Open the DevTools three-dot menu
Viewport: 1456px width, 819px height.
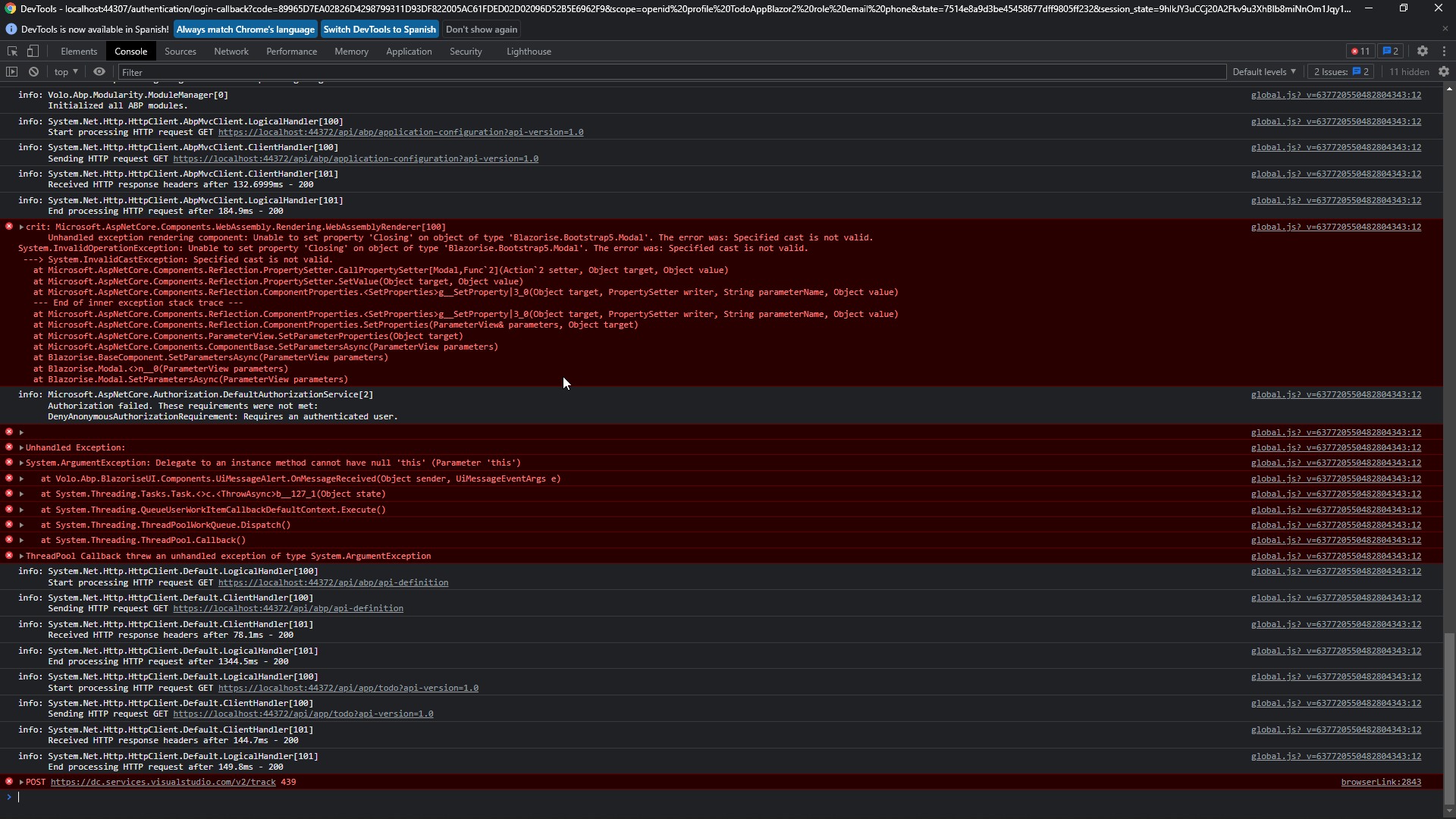tap(1444, 52)
